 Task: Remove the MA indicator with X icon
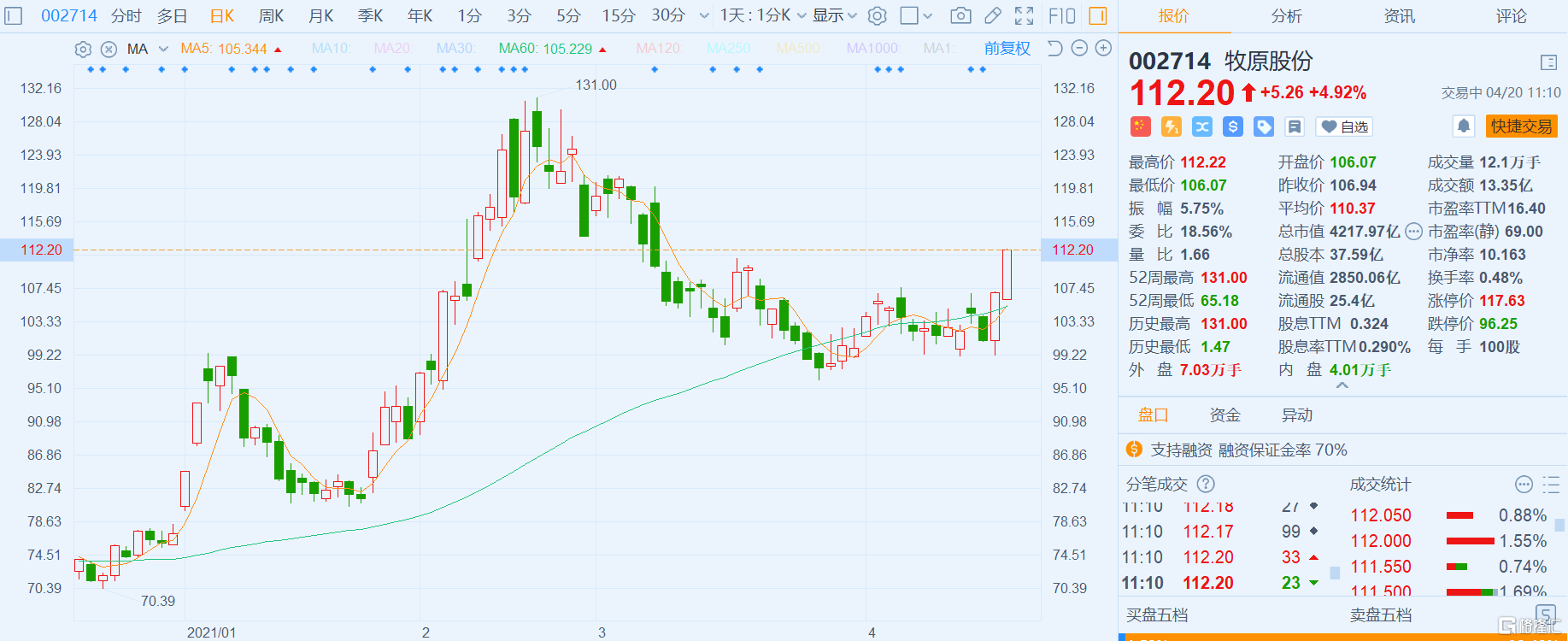pos(109,49)
